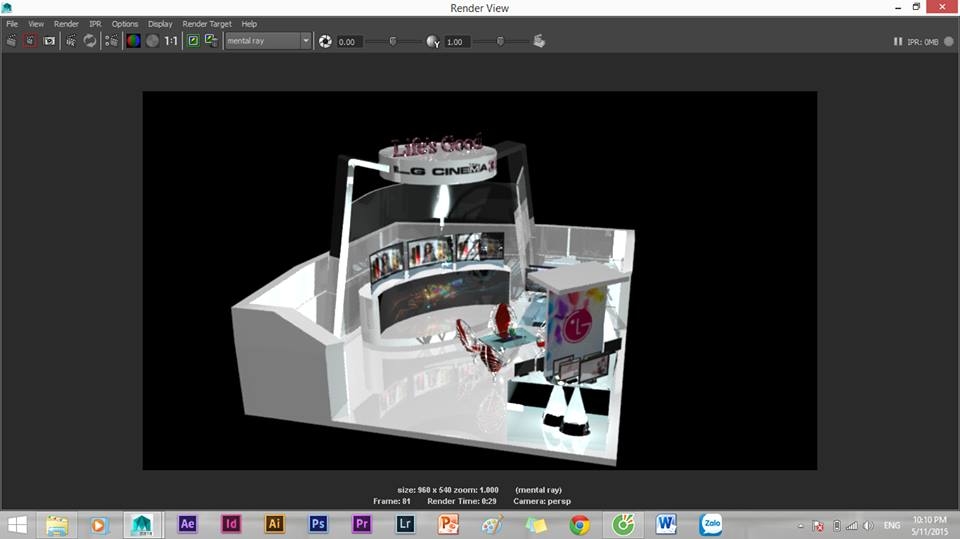
Task: Click the battery tray icon
Action: (x=836, y=526)
